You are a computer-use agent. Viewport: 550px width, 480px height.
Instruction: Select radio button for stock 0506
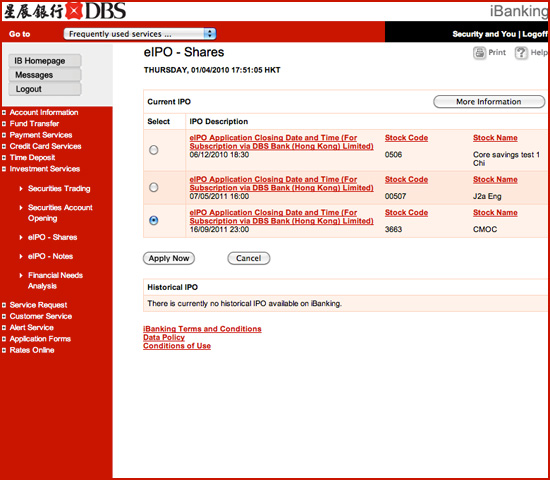(154, 150)
